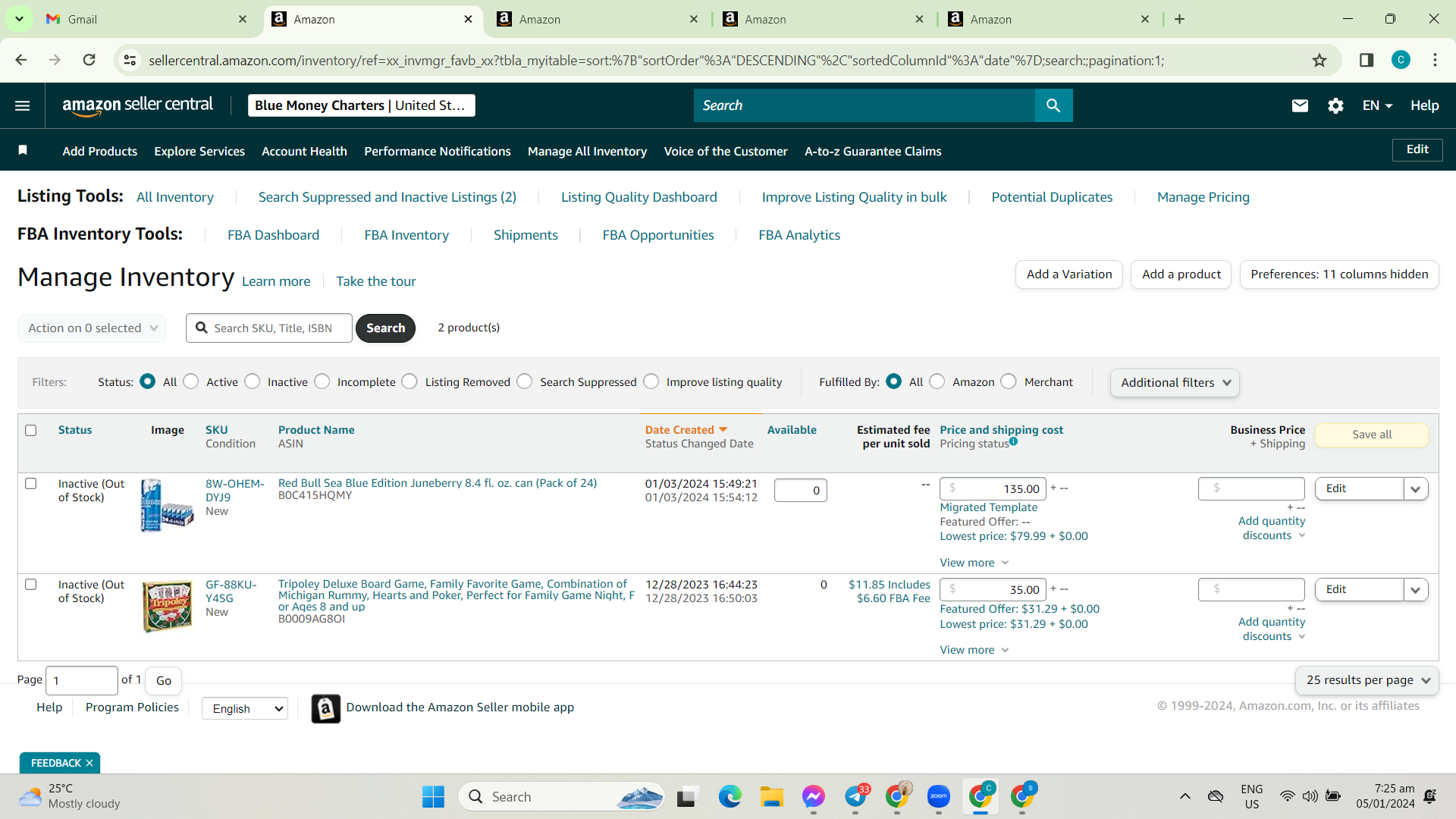Select the Listing Removed status filter
This screenshot has width=1456, height=819.
click(409, 381)
